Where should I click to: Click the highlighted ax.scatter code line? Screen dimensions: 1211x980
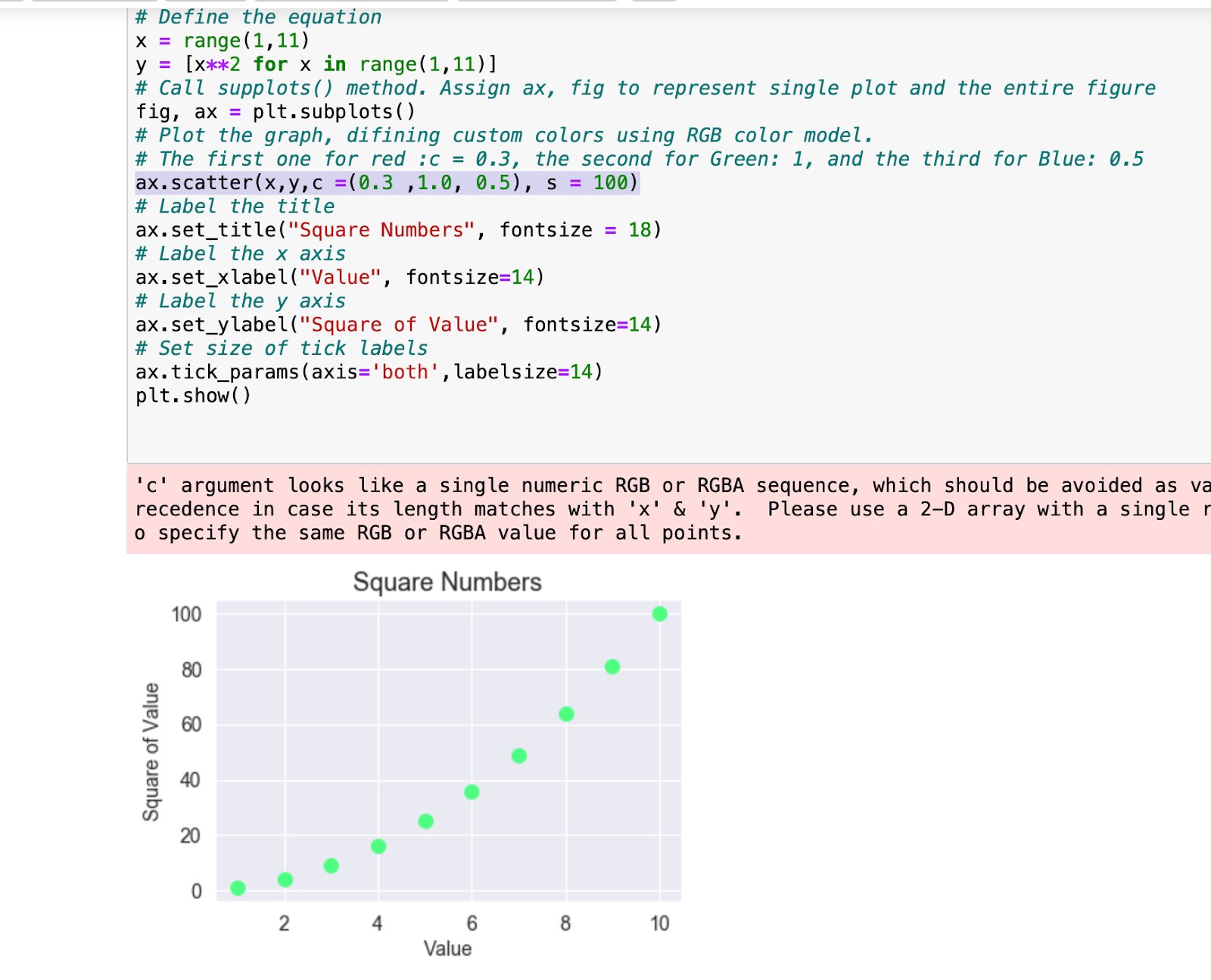(x=386, y=182)
